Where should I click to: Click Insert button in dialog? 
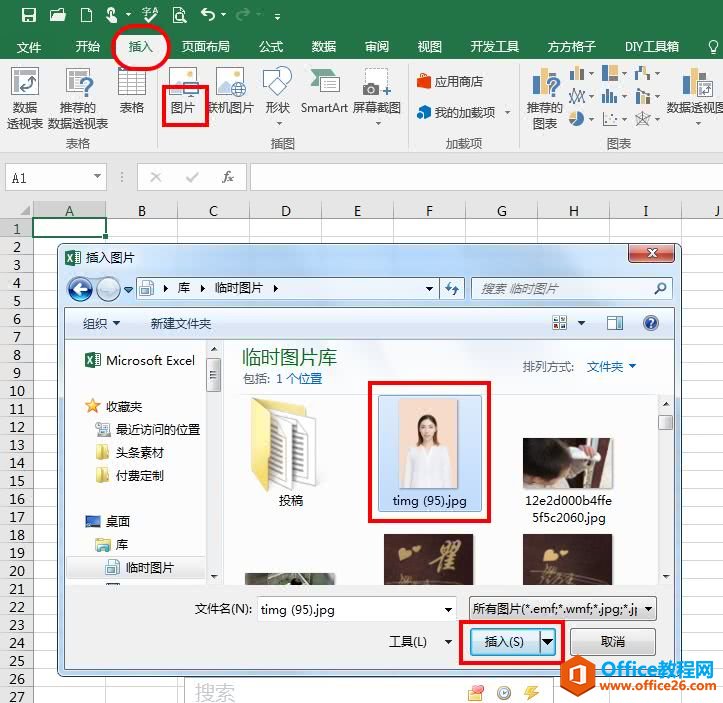click(504, 641)
